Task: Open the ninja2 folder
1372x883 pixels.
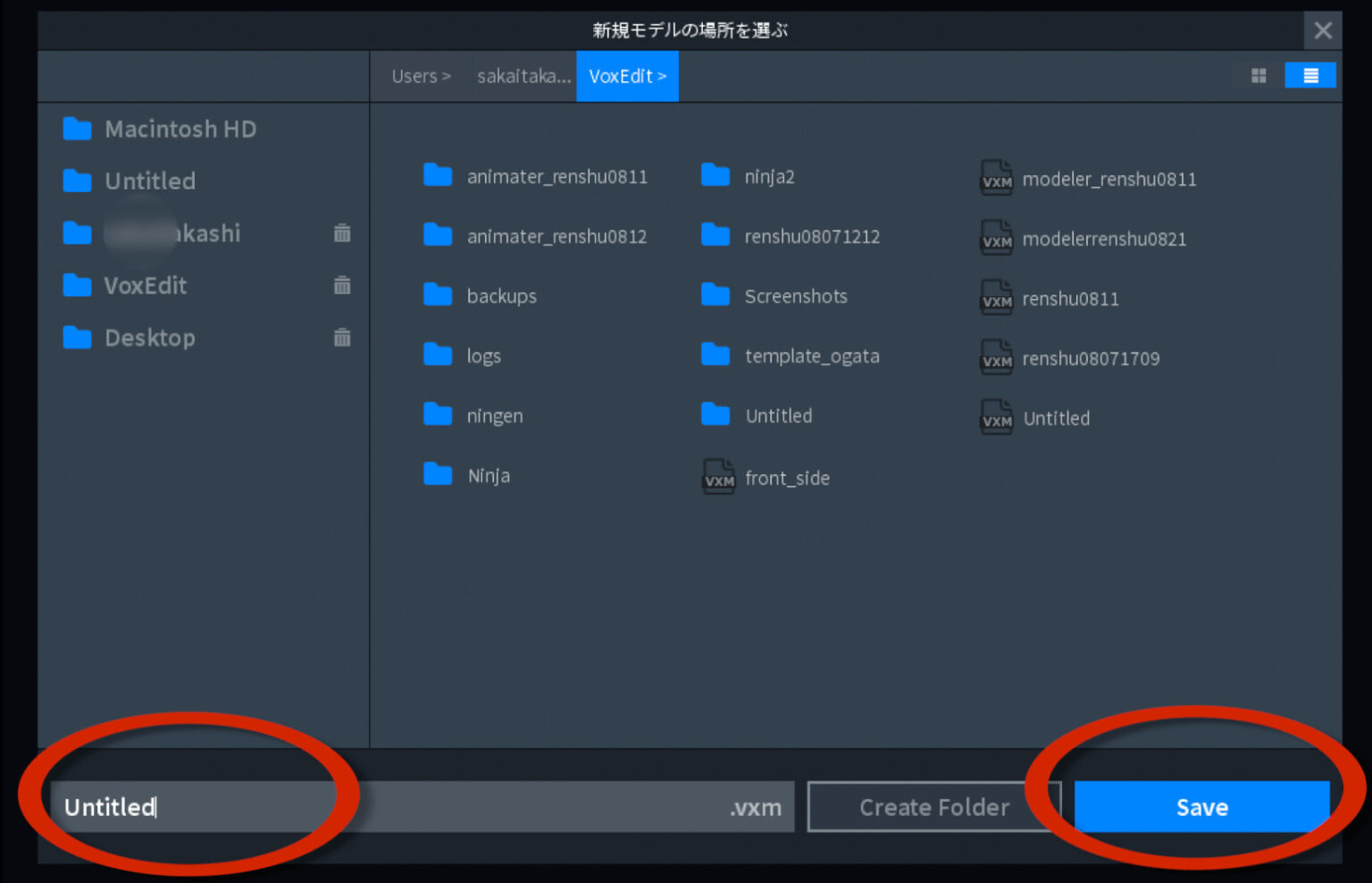Action: [x=770, y=176]
